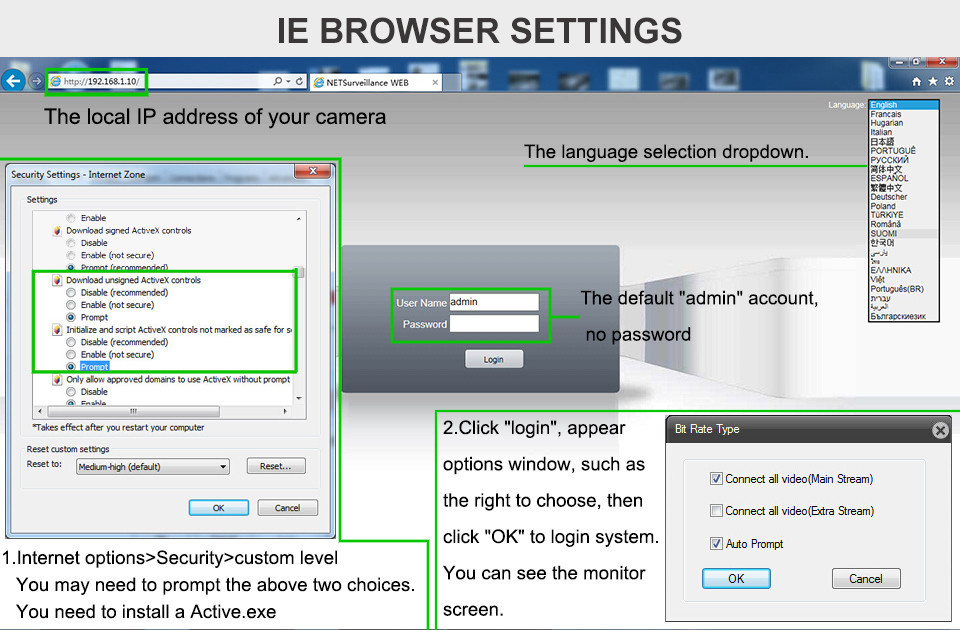Screen dimensions: 960x630
Task: Check Connect all video (Extra Stream)
Action: pyautogui.click(x=716, y=511)
